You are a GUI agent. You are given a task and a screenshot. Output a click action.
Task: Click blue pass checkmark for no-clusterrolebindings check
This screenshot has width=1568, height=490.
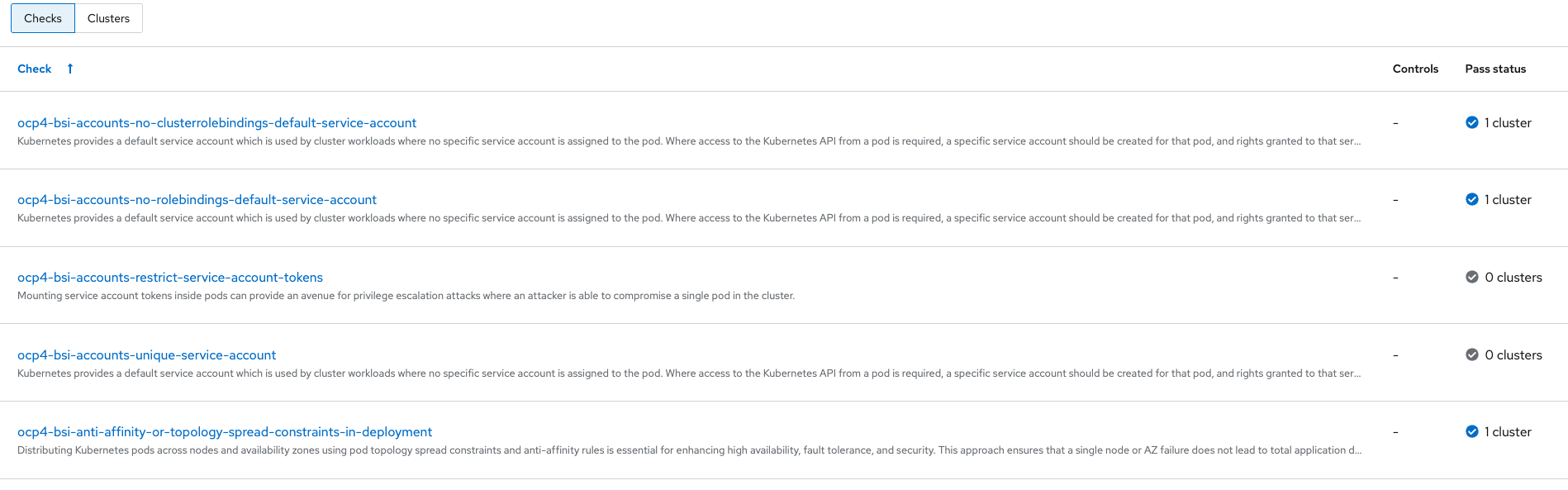pyautogui.click(x=1472, y=123)
